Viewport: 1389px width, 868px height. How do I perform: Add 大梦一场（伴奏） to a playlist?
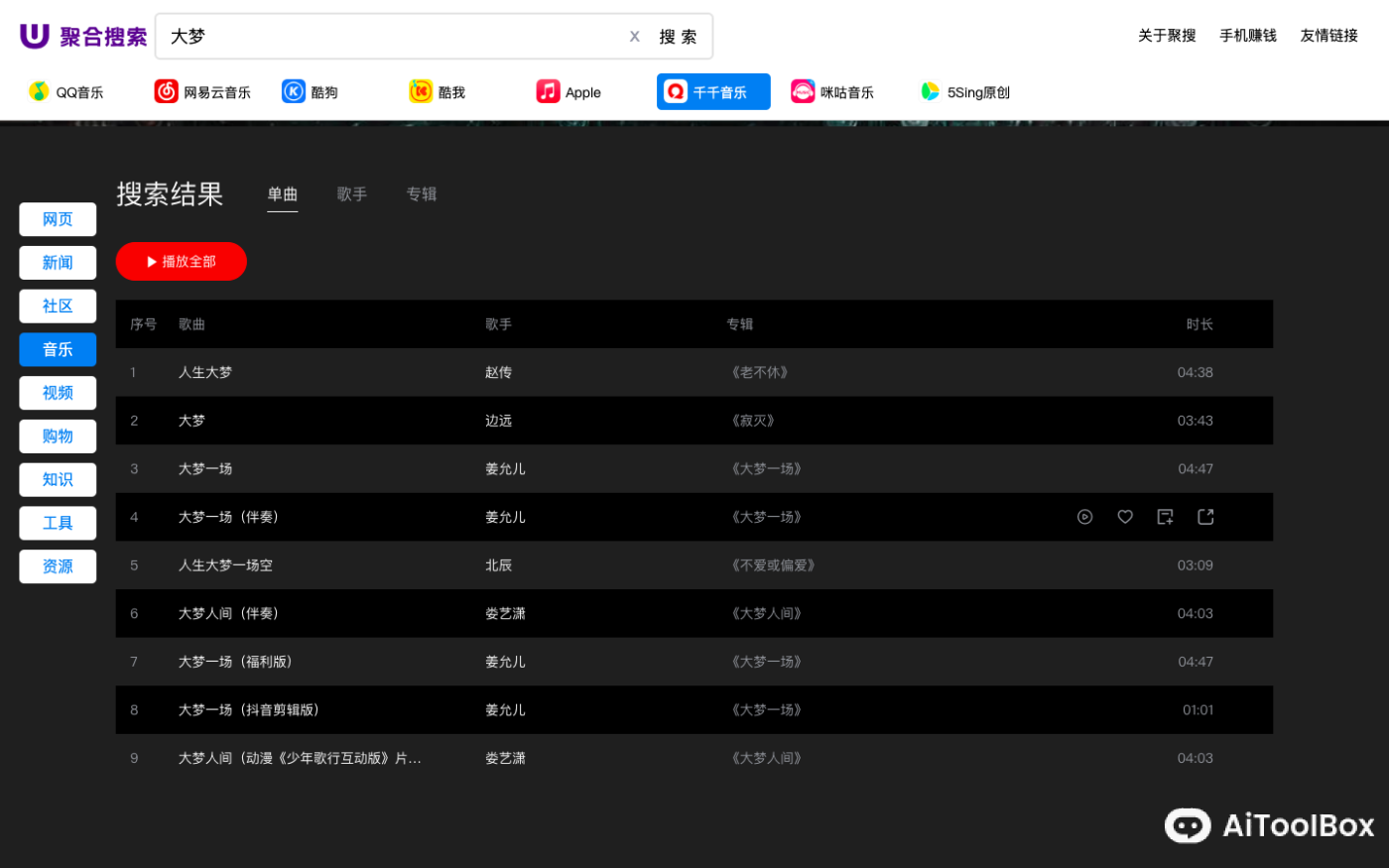(x=1165, y=517)
